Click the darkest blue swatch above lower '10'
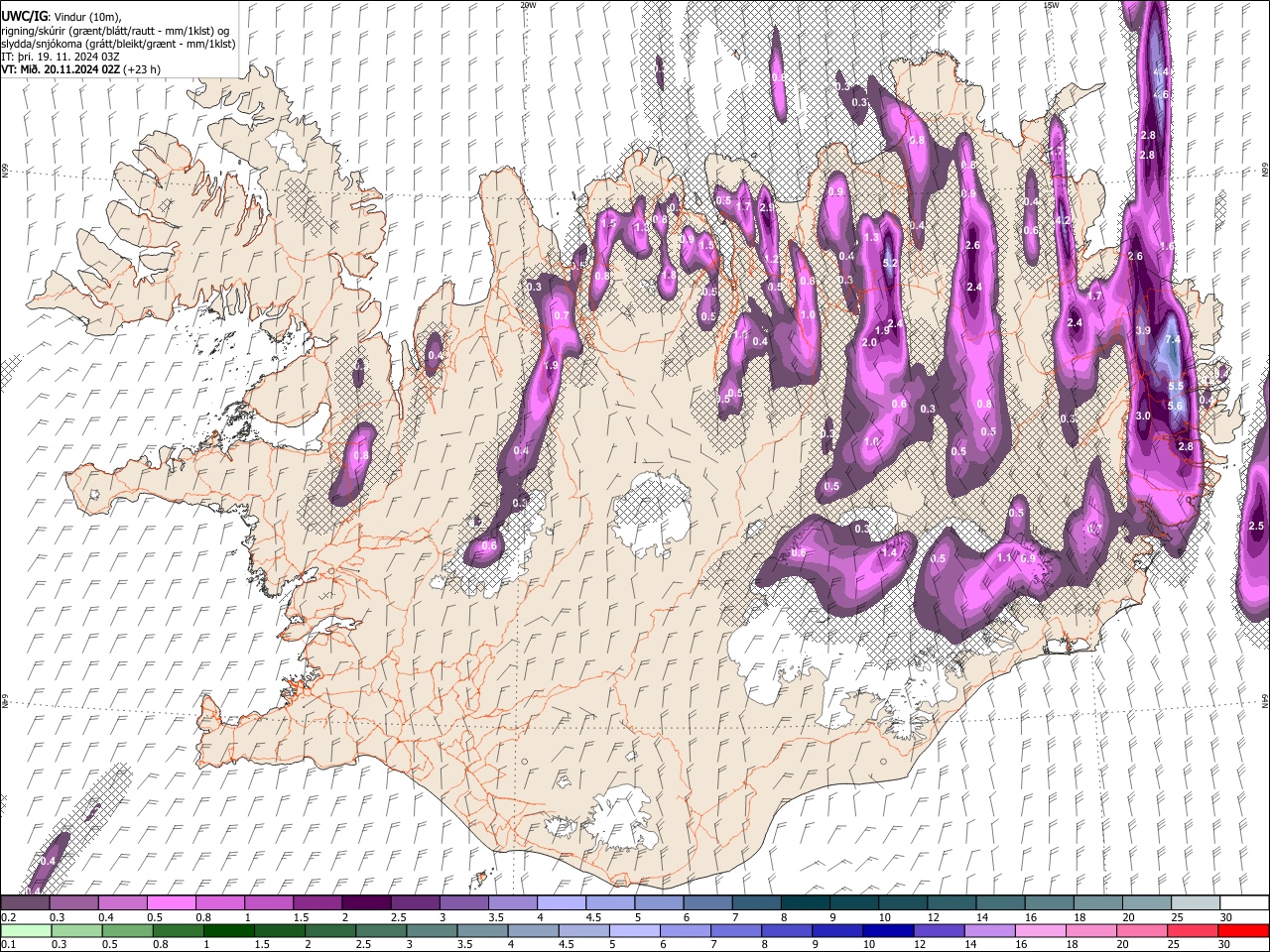Image resolution: width=1270 pixels, height=952 pixels. point(886,930)
